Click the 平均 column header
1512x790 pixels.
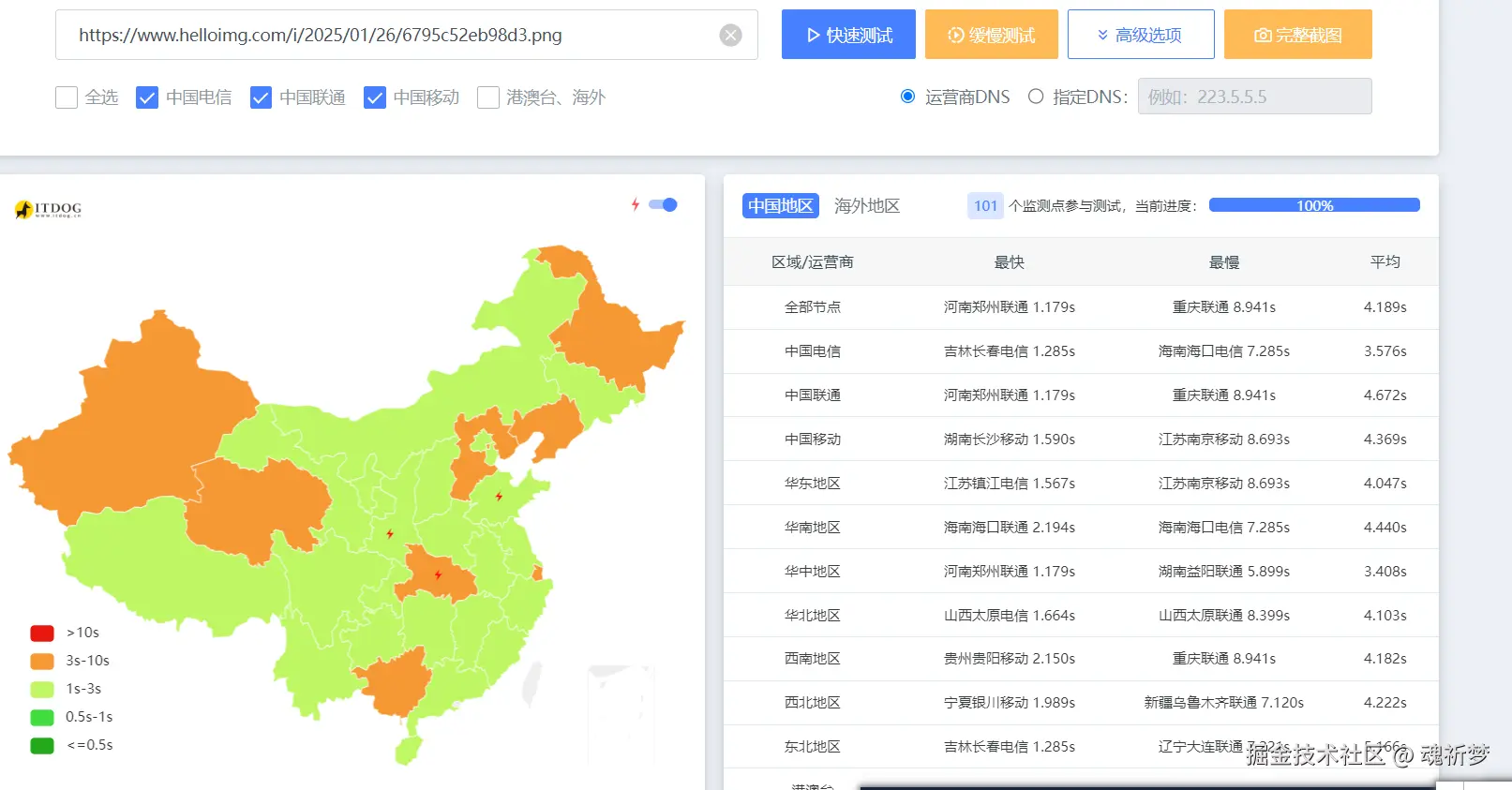[x=1385, y=262]
